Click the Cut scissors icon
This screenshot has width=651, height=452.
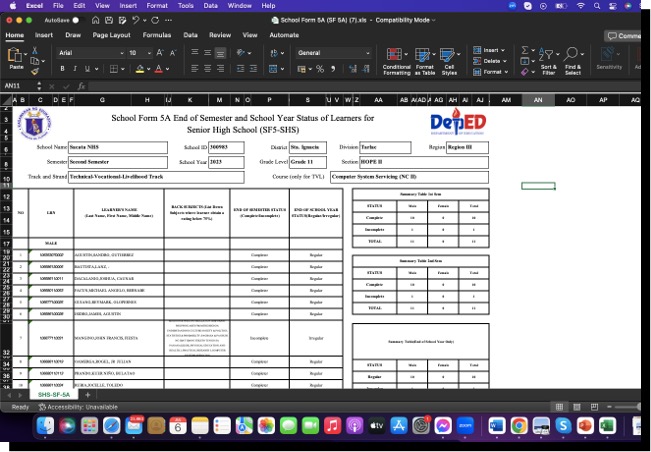pos(35,51)
